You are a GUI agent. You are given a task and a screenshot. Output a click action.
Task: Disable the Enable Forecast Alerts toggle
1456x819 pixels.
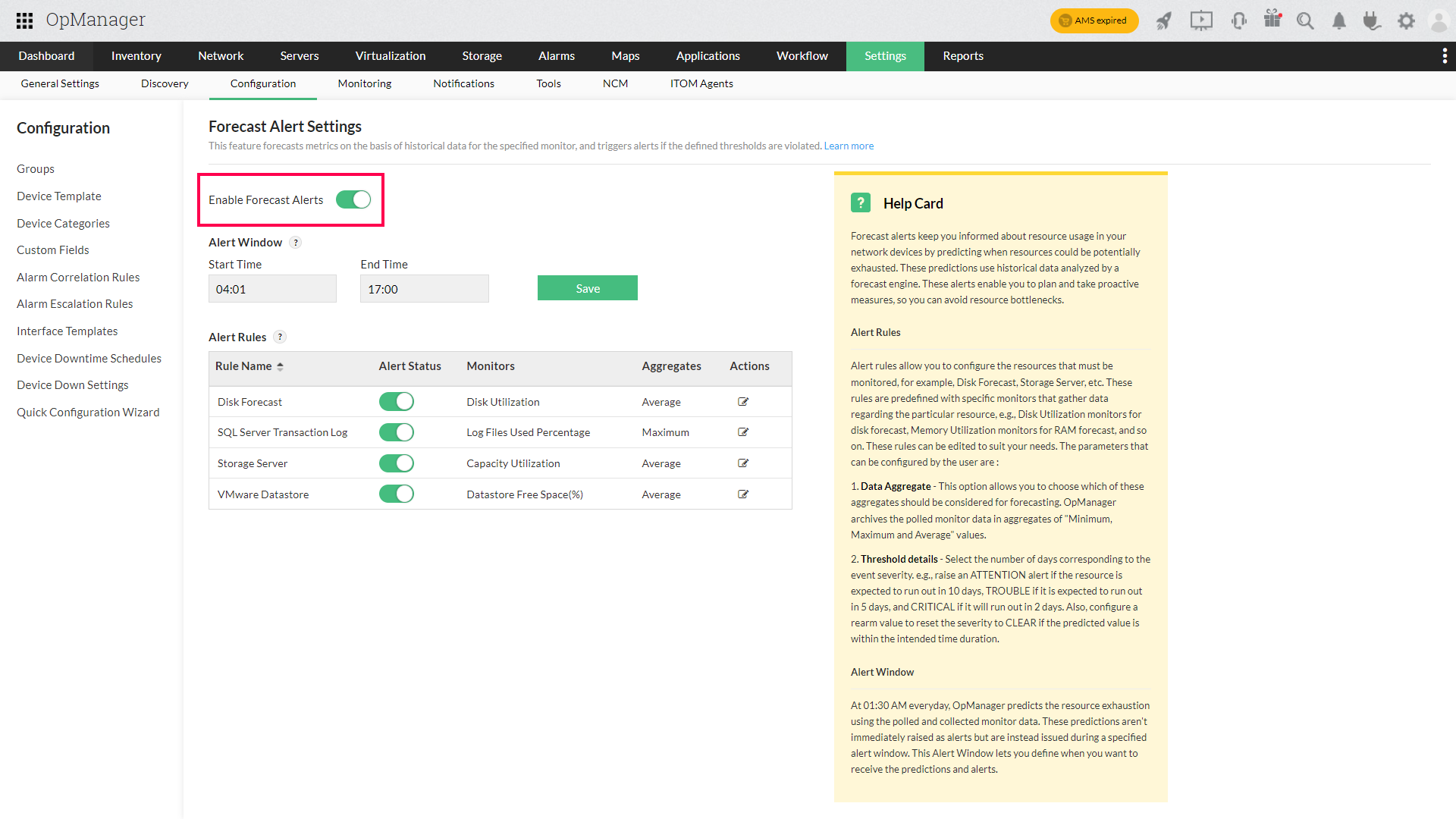(353, 199)
